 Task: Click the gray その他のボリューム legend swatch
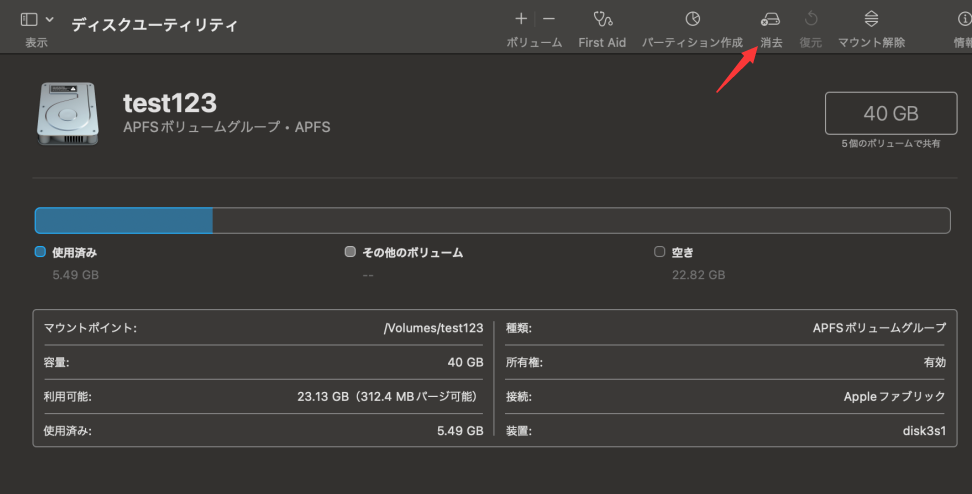(350, 252)
